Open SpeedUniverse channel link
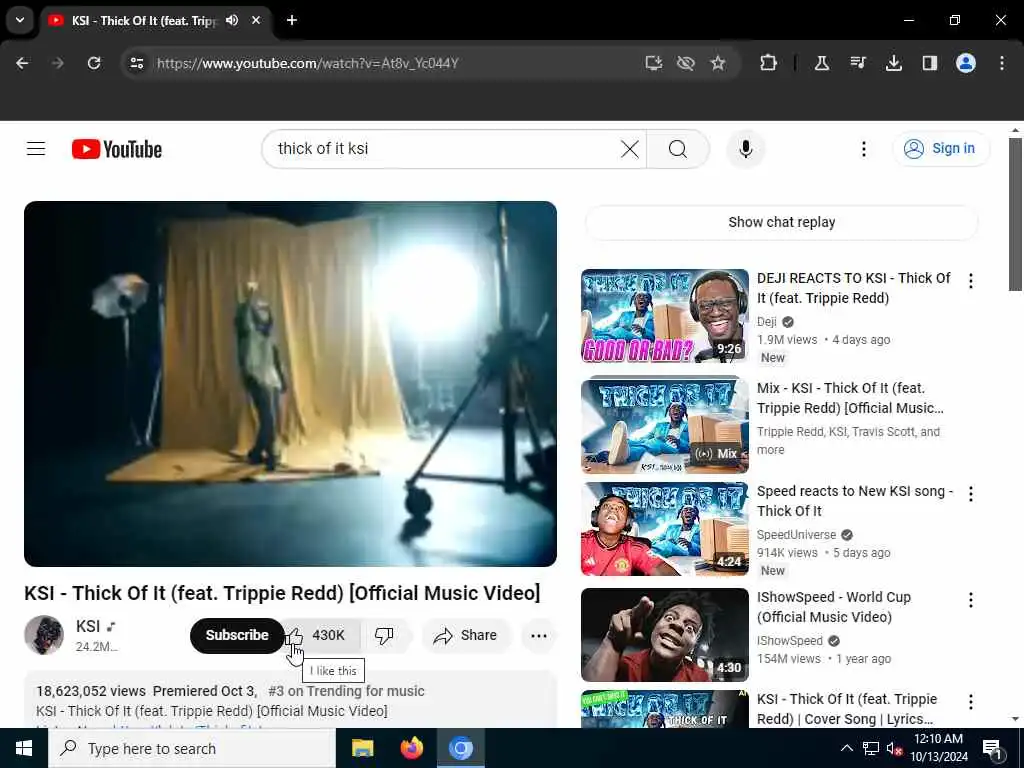The height and width of the screenshot is (768, 1024). pos(796,535)
